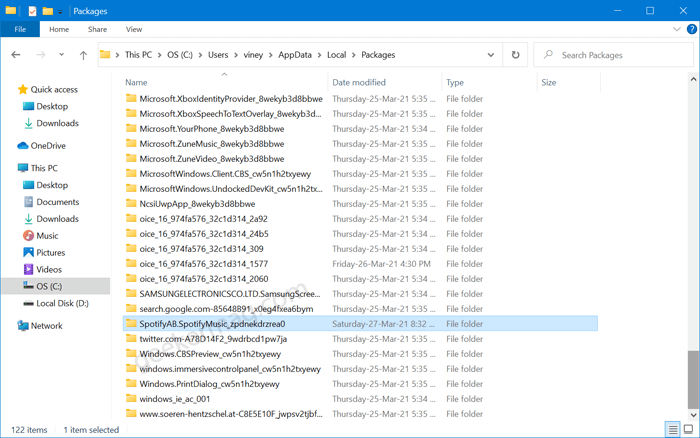Refresh the Packages folder view
Image resolution: width=700 pixels, height=438 pixels.
515,55
